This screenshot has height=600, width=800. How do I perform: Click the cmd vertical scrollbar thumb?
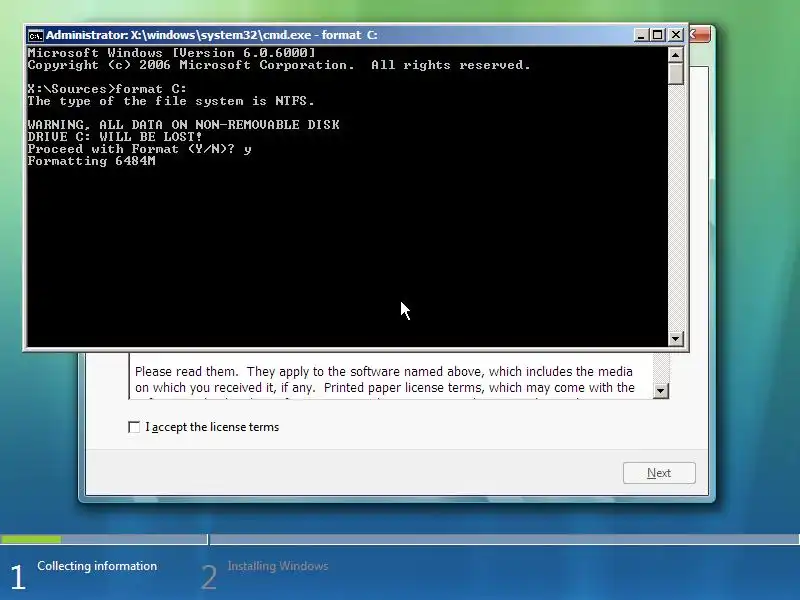point(676,73)
